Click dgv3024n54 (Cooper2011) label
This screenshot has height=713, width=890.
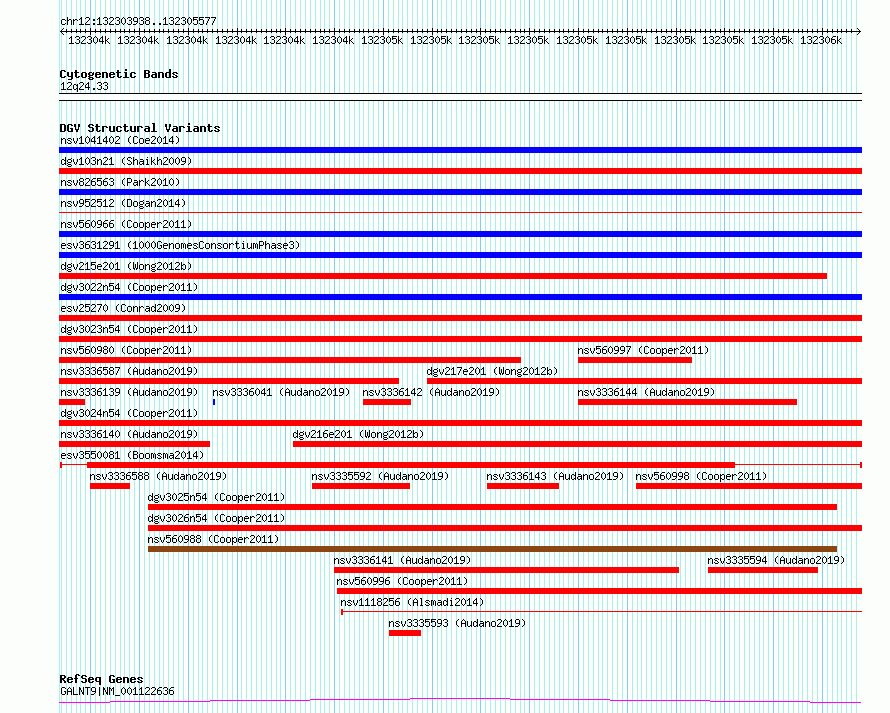coord(129,413)
